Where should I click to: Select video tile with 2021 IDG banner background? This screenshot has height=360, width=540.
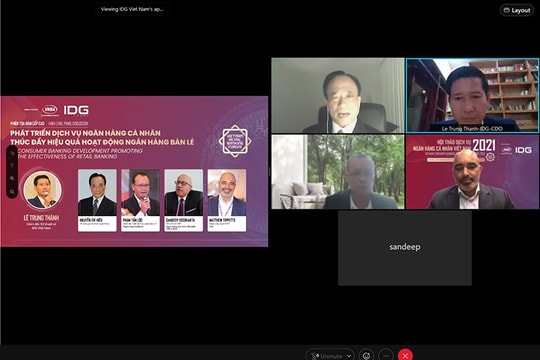[x=472, y=172]
